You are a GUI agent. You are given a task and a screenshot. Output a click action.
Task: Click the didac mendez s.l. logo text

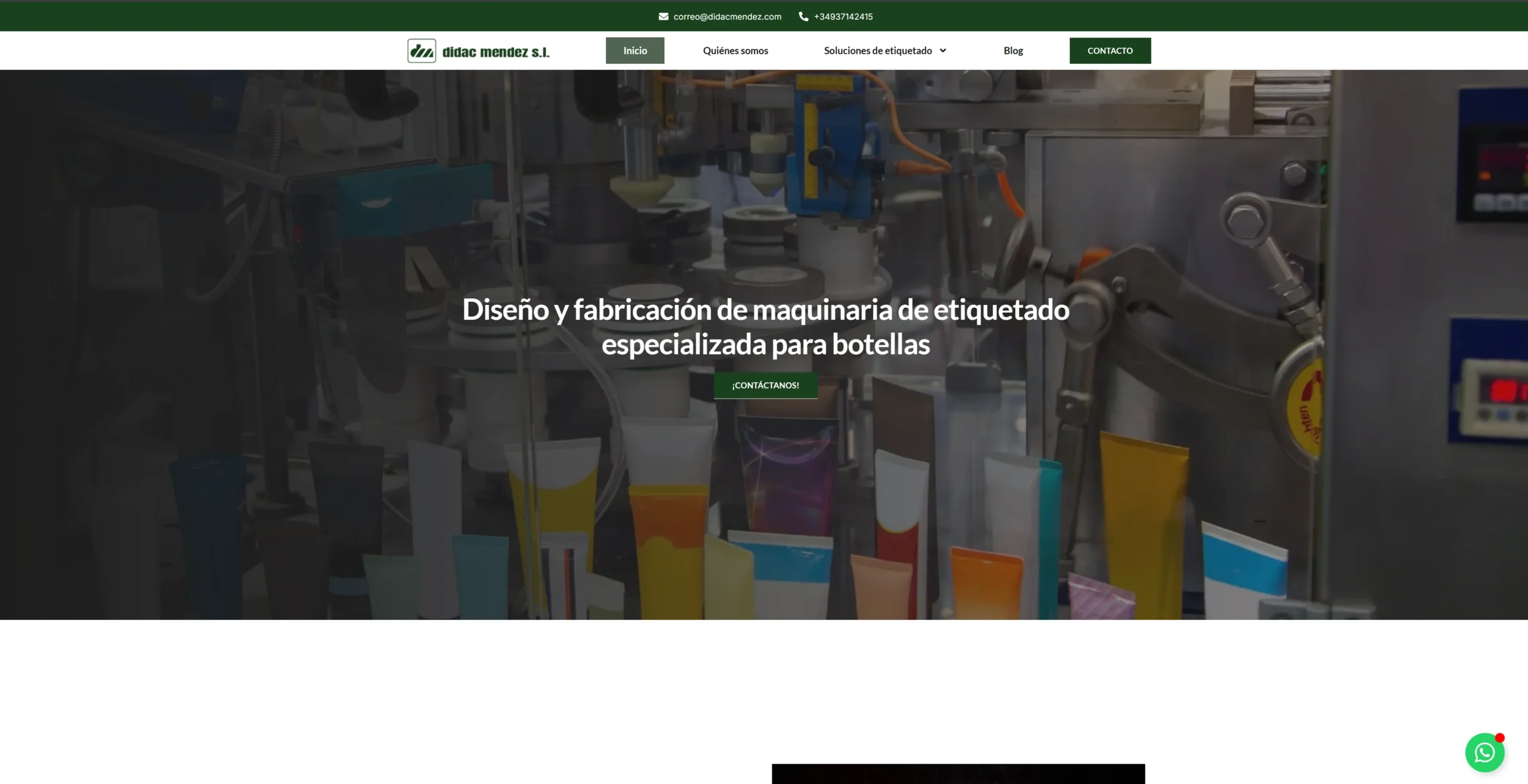pyautogui.click(x=495, y=53)
